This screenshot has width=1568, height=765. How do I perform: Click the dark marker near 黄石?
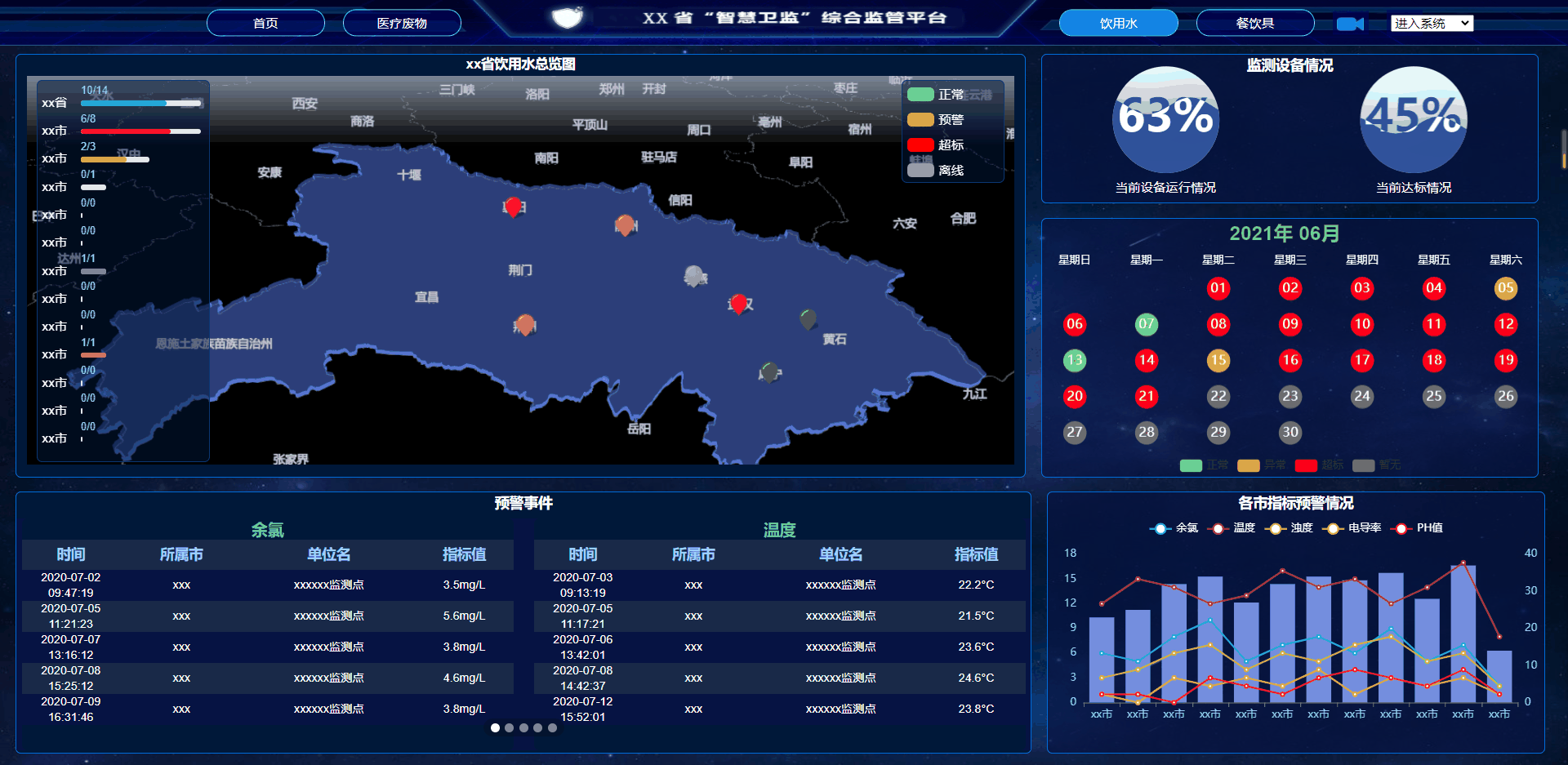(x=808, y=319)
